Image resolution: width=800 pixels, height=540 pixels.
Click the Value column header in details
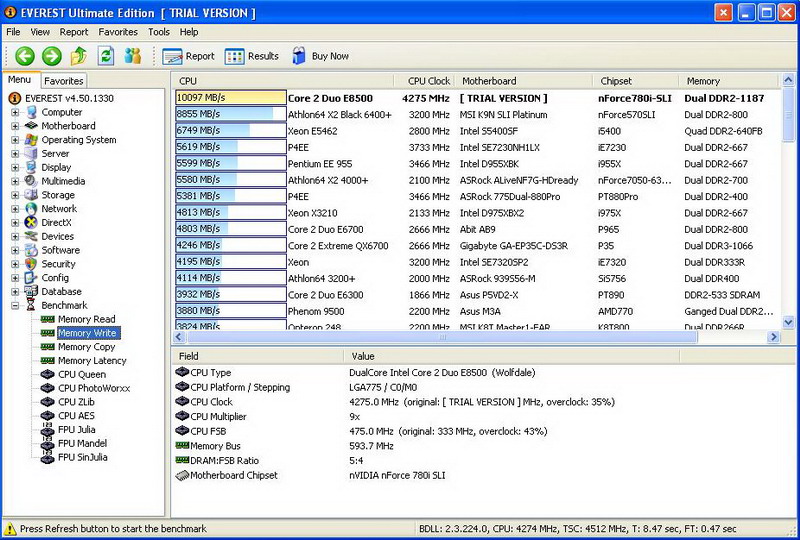coord(512,356)
